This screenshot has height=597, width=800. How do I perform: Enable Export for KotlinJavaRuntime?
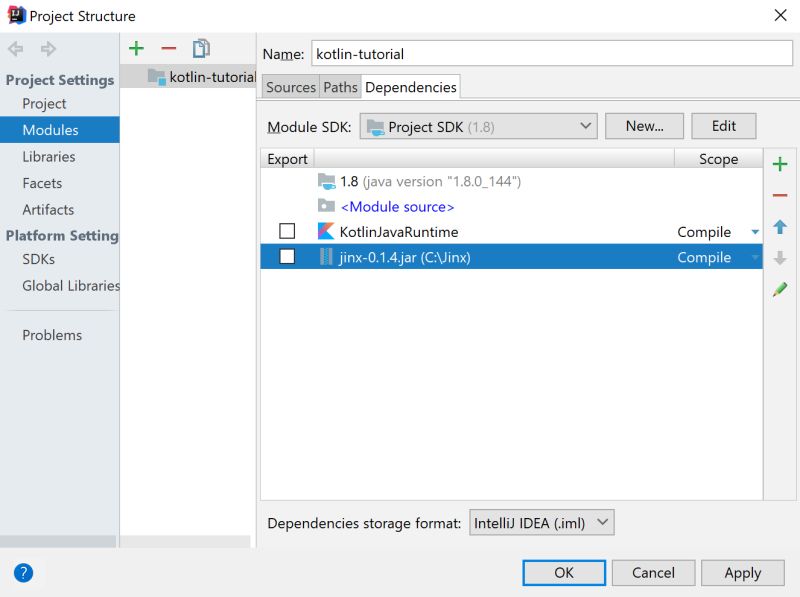(287, 230)
